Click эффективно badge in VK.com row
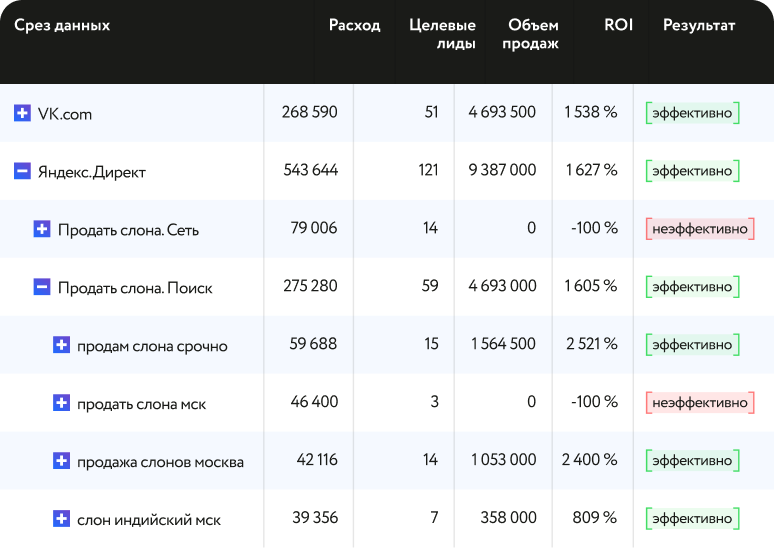The image size is (774, 548). pos(692,113)
